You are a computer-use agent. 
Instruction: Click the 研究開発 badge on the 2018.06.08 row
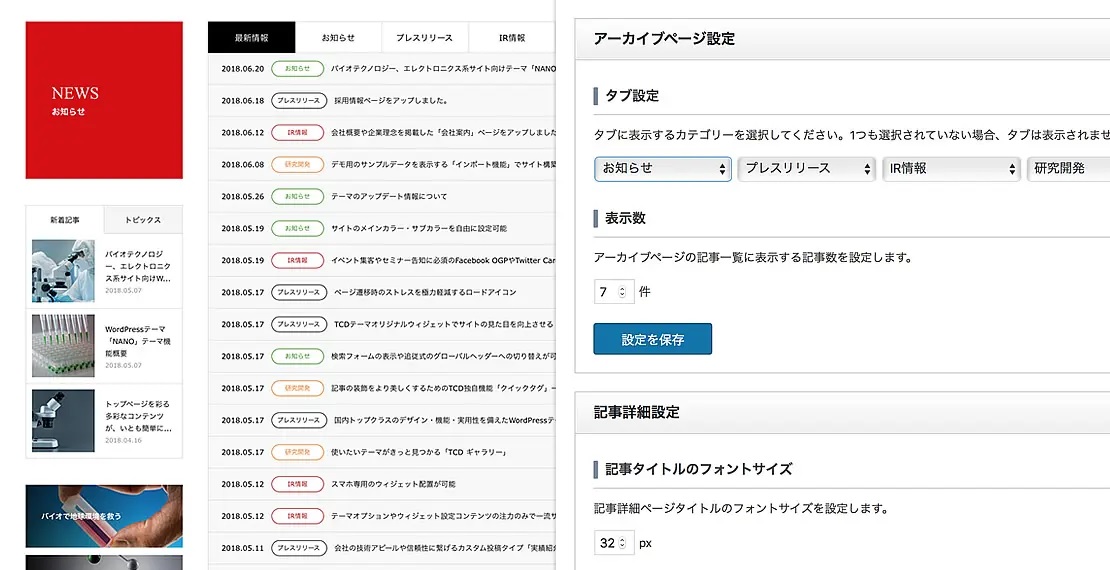click(x=297, y=165)
